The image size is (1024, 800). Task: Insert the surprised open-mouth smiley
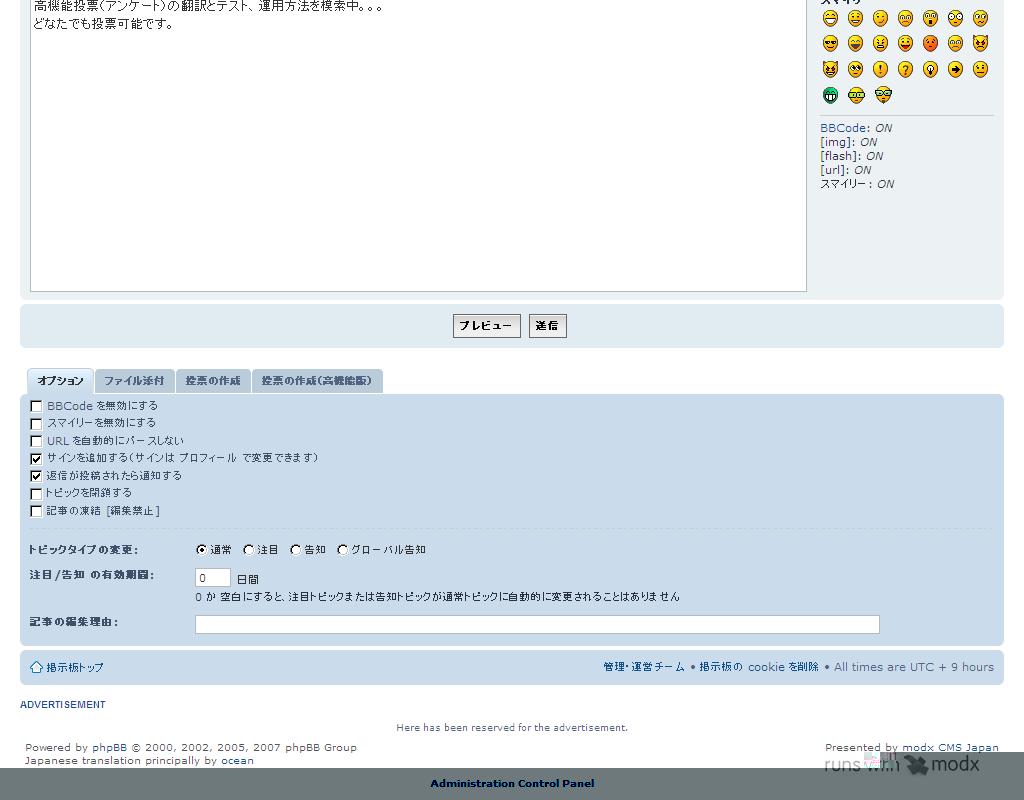[x=930, y=18]
